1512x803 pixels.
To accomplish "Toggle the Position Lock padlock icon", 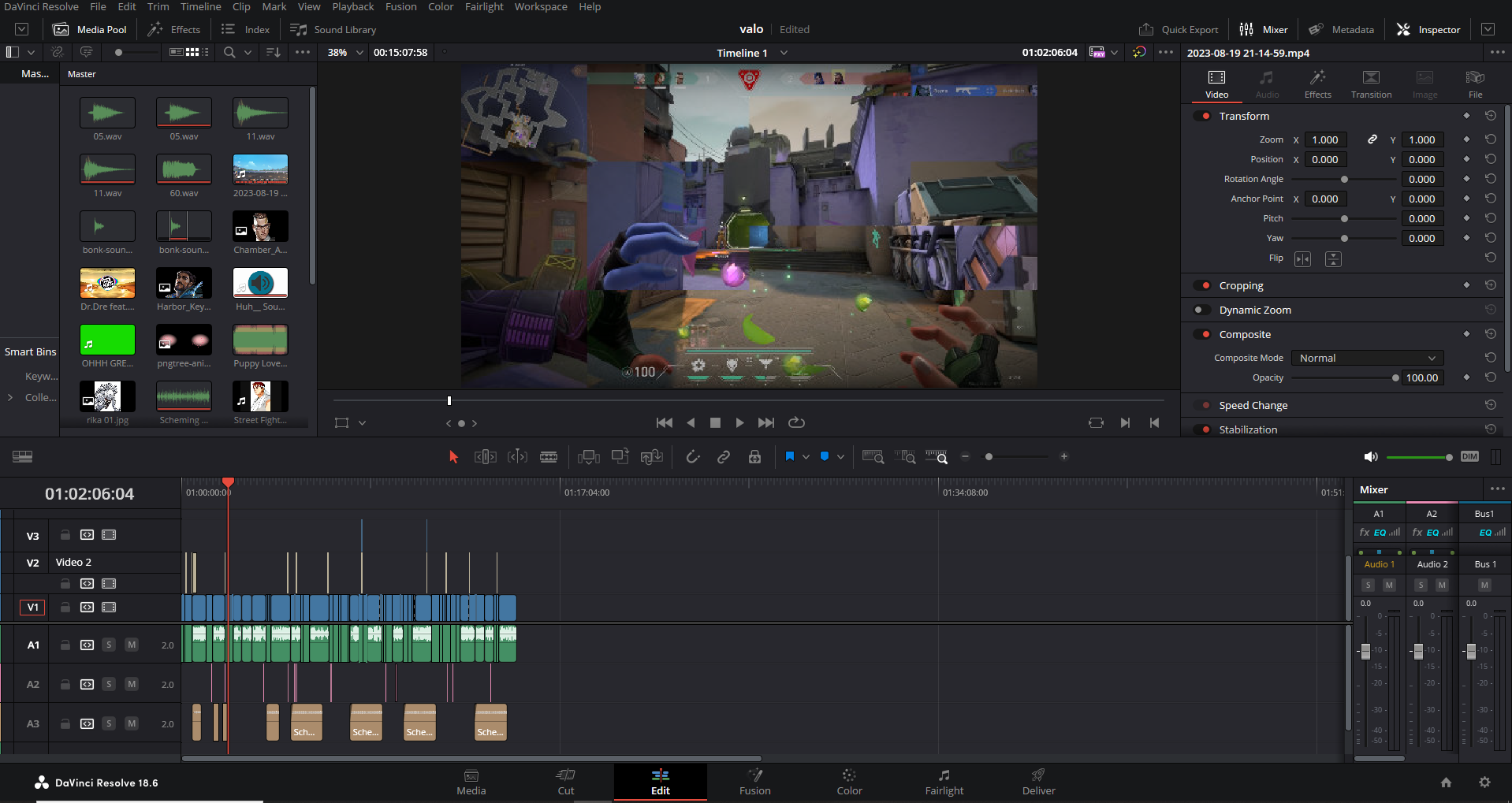I will [754, 457].
